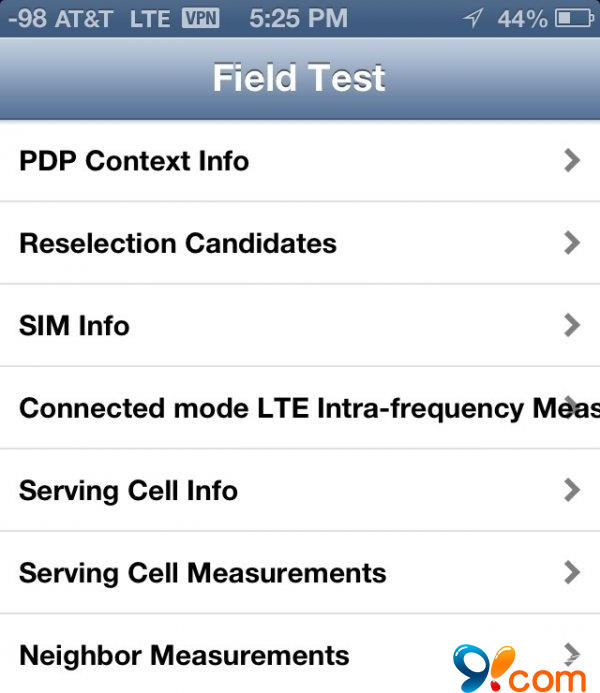Open PDP Context Info row

(x=134, y=161)
